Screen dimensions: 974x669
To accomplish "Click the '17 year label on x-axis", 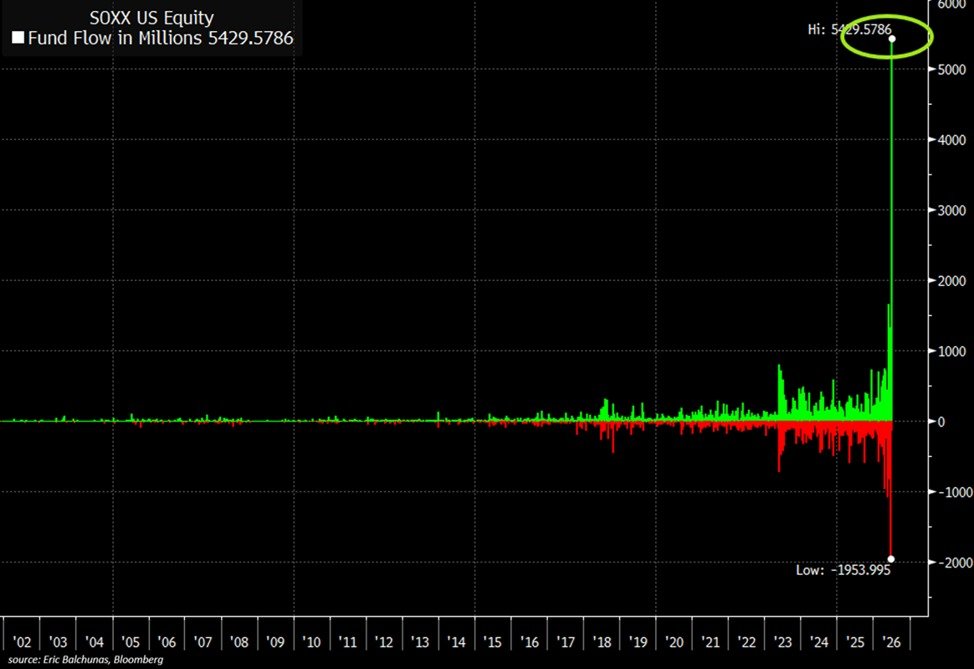I will tap(565, 642).
